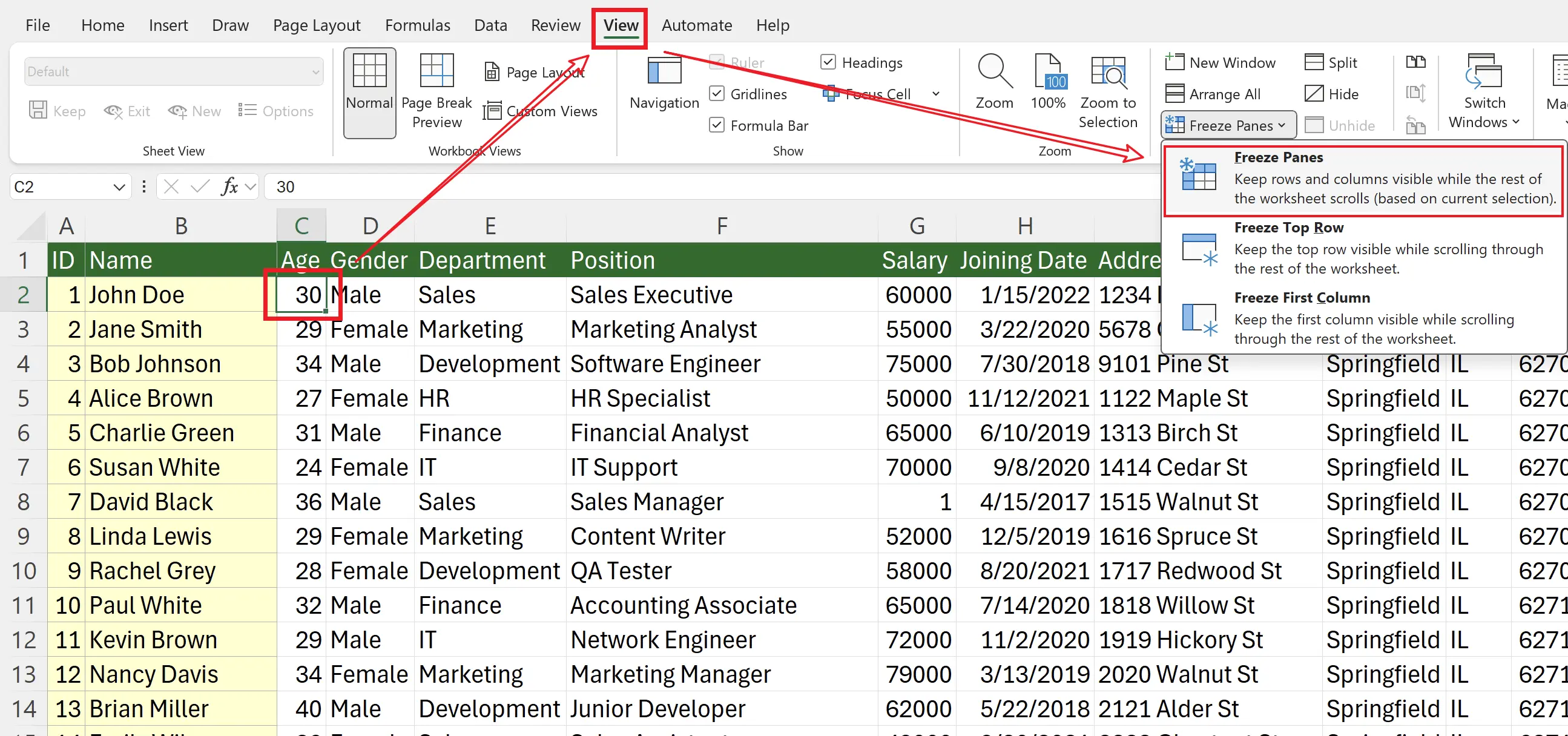Select the column C header
The width and height of the screenshot is (1568, 736).
coord(301,226)
